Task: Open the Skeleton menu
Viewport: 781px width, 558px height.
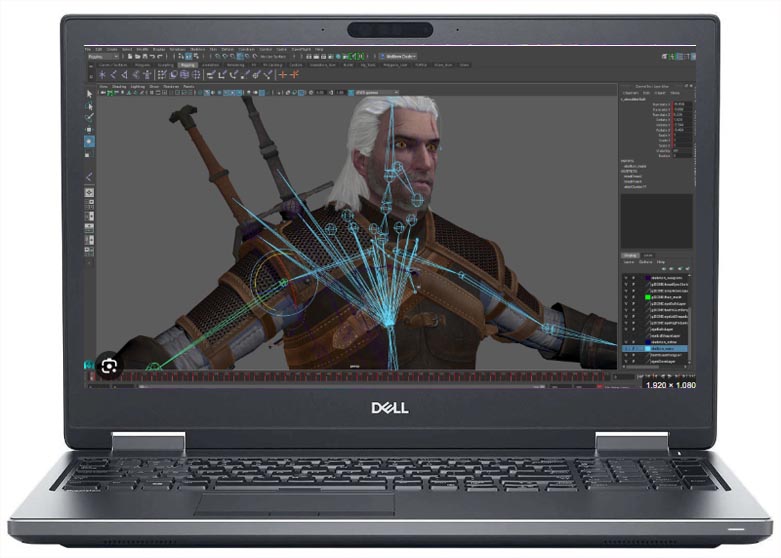Action: [198, 49]
